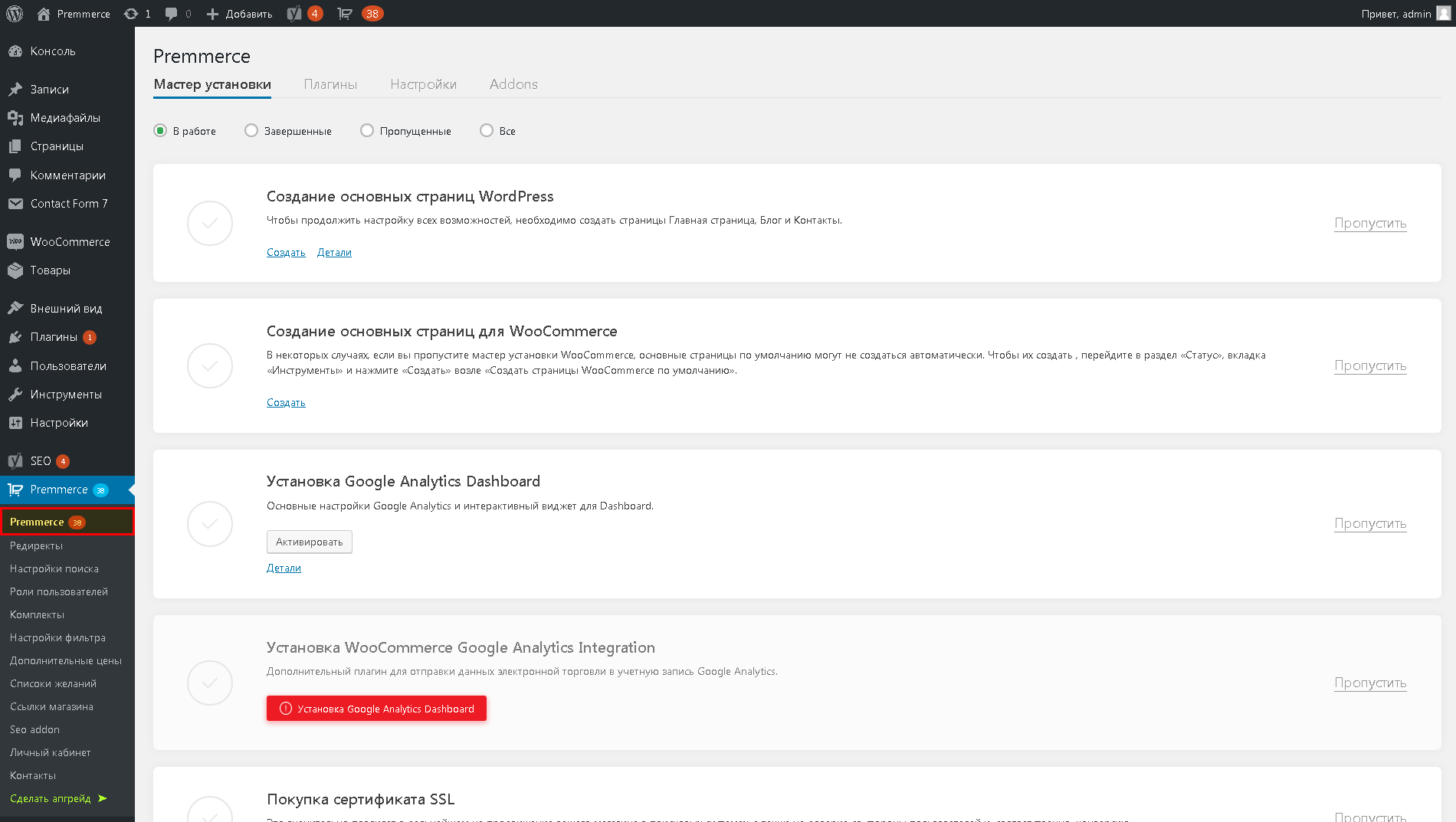Click Создать link for WooCommerce pages
Screen dimensions: 1456x822
(x=286, y=402)
